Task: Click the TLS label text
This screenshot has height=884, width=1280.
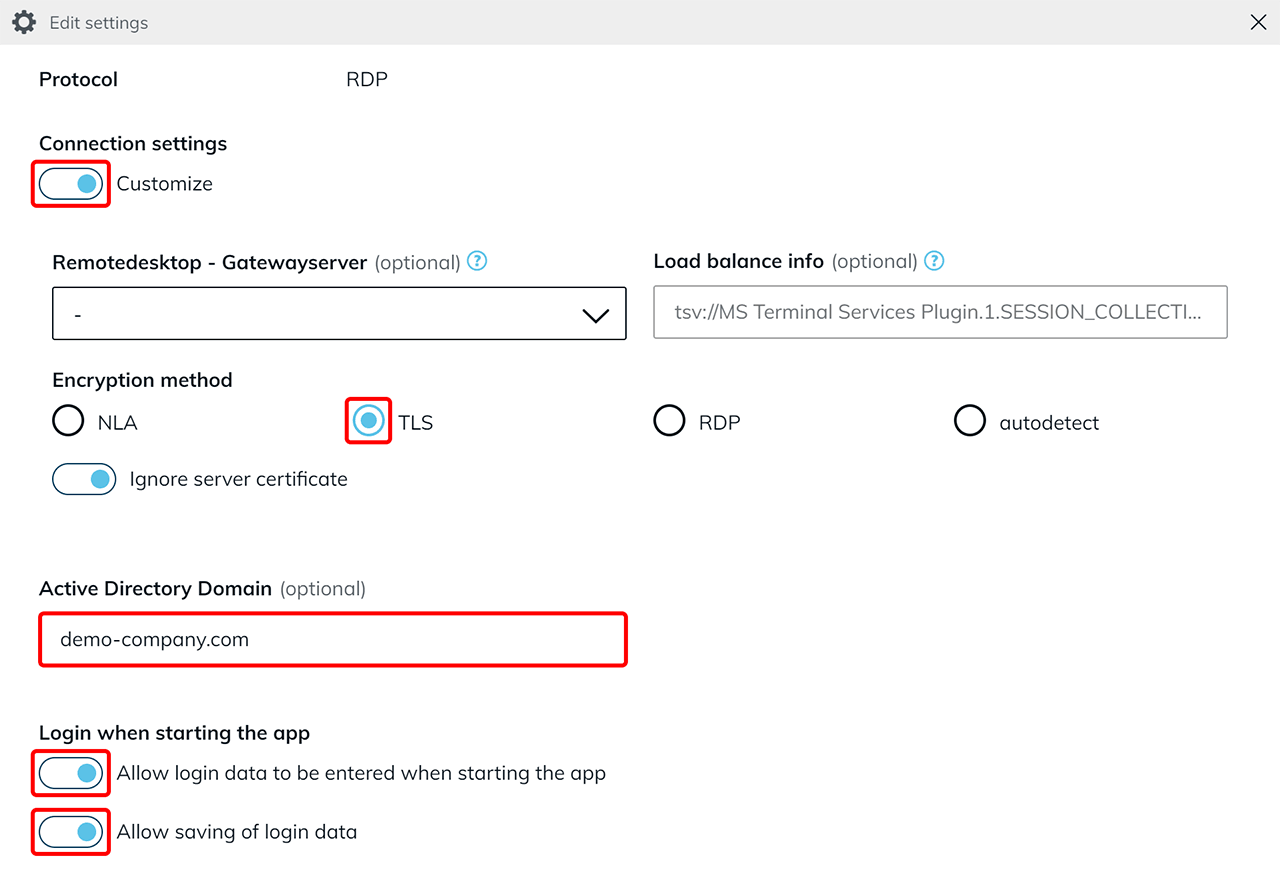Action: [415, 423]
